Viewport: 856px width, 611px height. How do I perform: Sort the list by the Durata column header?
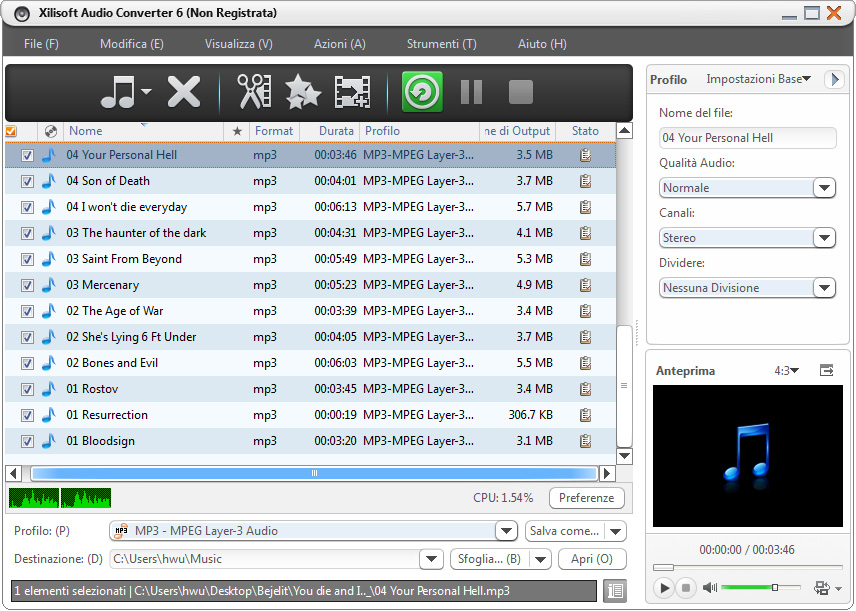pos(330,131)
